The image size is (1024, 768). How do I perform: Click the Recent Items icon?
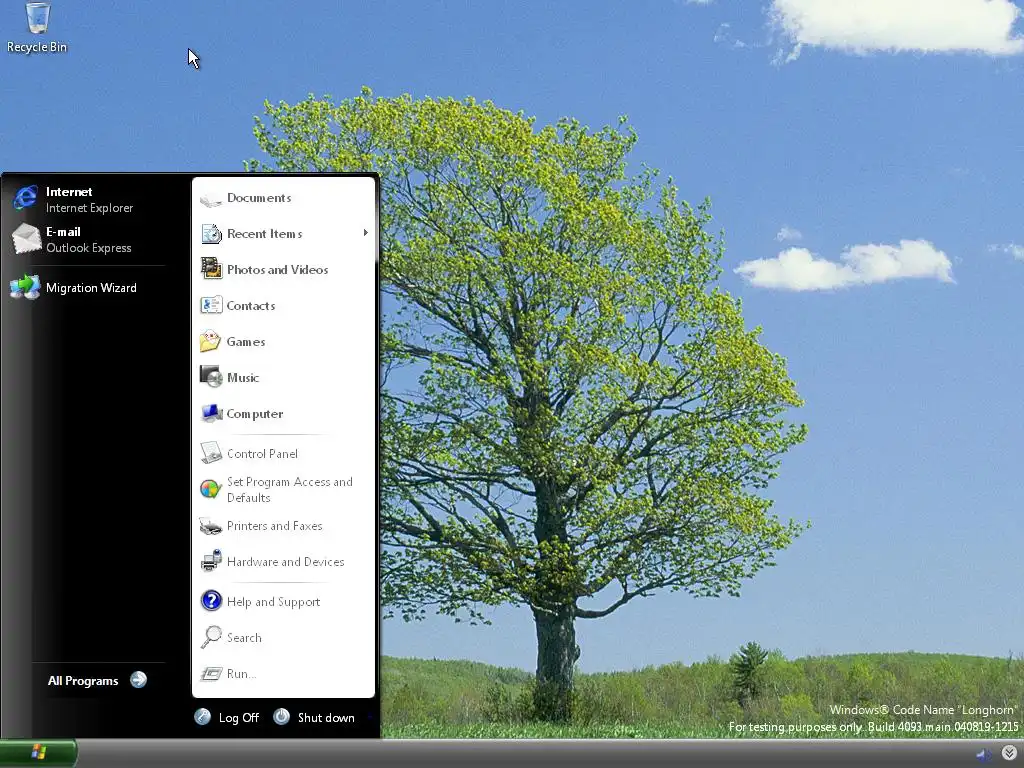tap(211, 234)
